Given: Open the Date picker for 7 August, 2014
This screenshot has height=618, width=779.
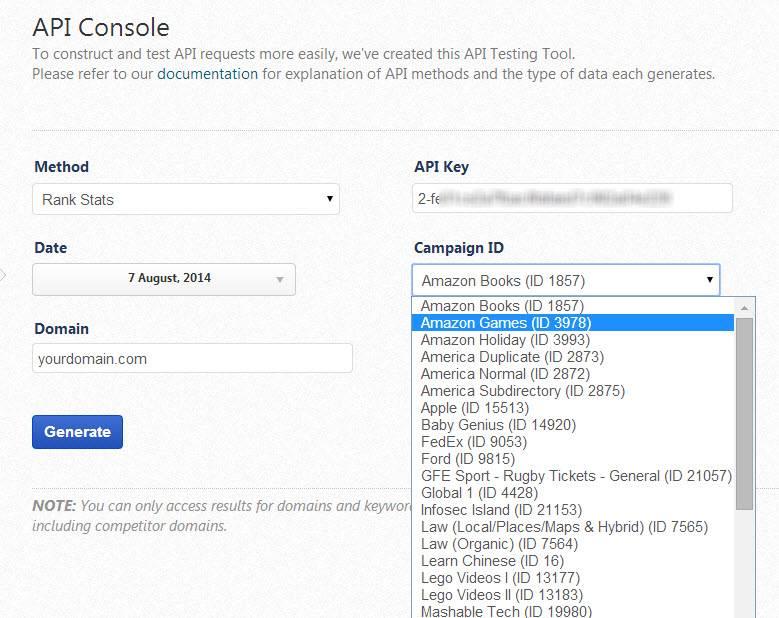Looking at the screenshot, I should [164, 279].
